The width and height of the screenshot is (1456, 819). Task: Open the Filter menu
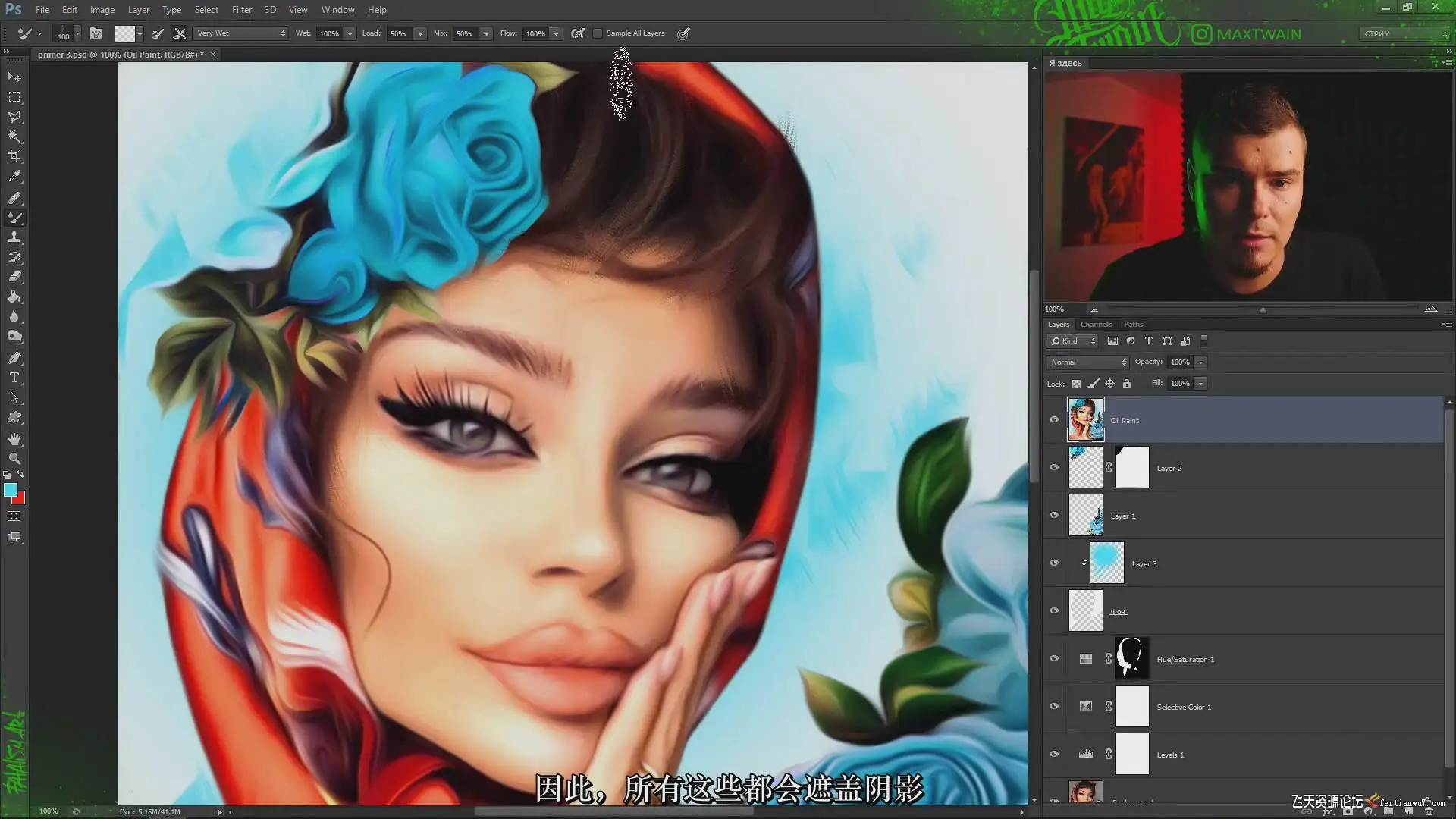(x=241, y=10)
